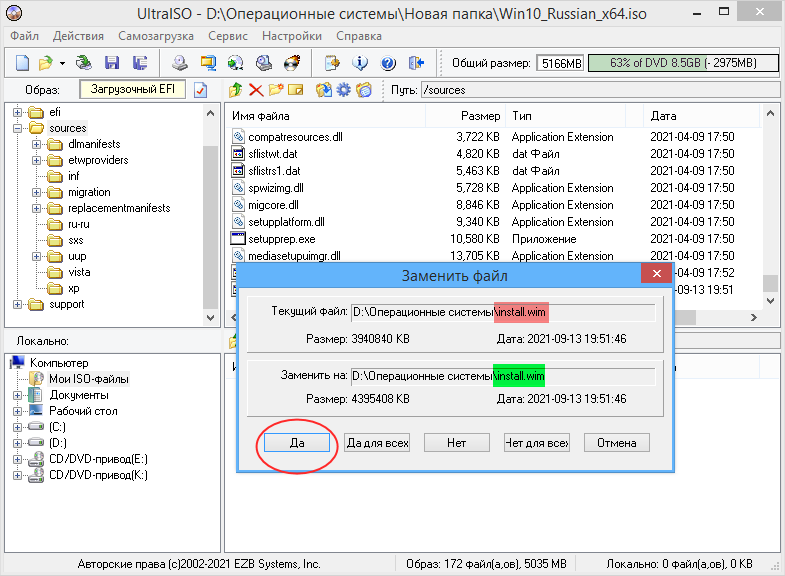Screen dimensions: 785x576
Task: Click the Нет button in dialog
Action: tap(457, 443)
